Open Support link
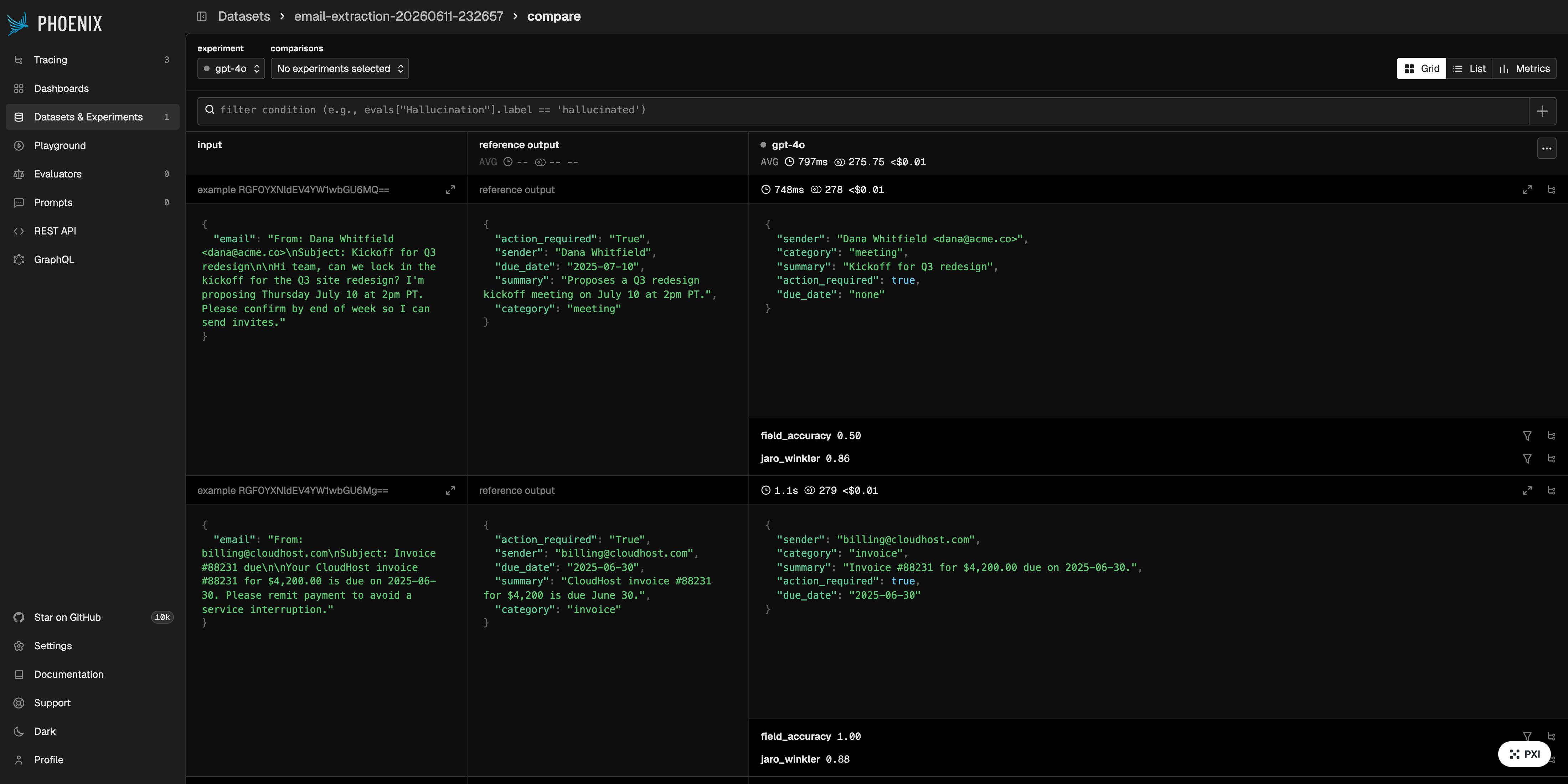This screenshot has width=1568, height=784. pyautogui.click(x=93, y=703)
